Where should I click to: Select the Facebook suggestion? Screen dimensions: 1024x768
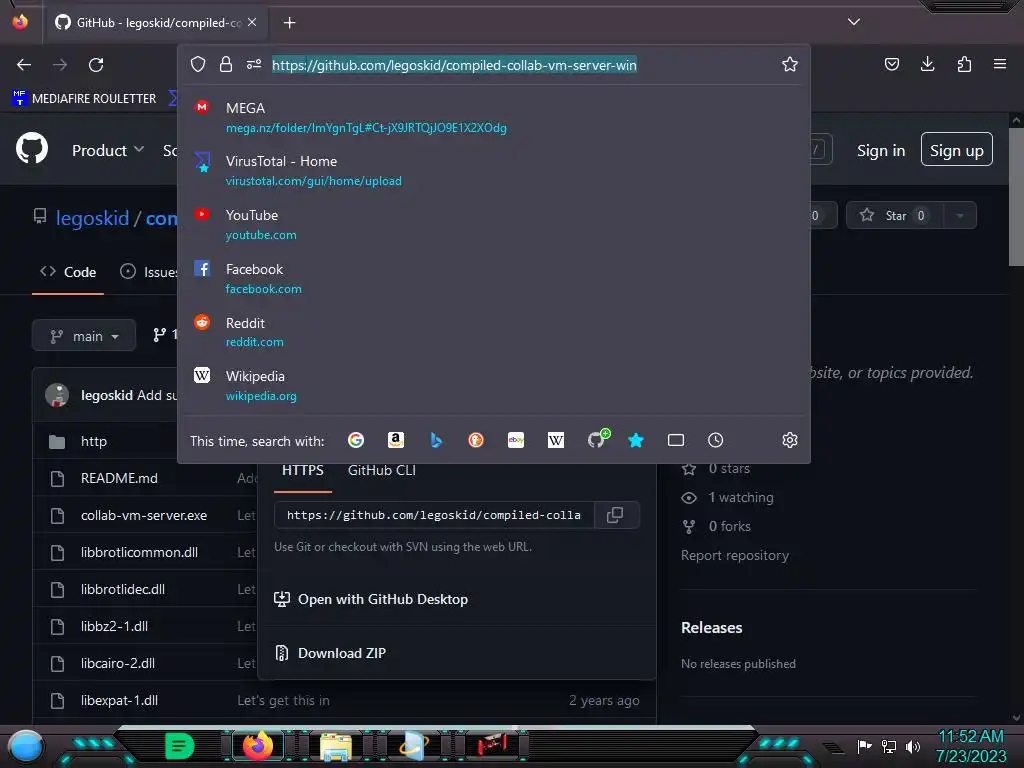(x=494, y=279)
